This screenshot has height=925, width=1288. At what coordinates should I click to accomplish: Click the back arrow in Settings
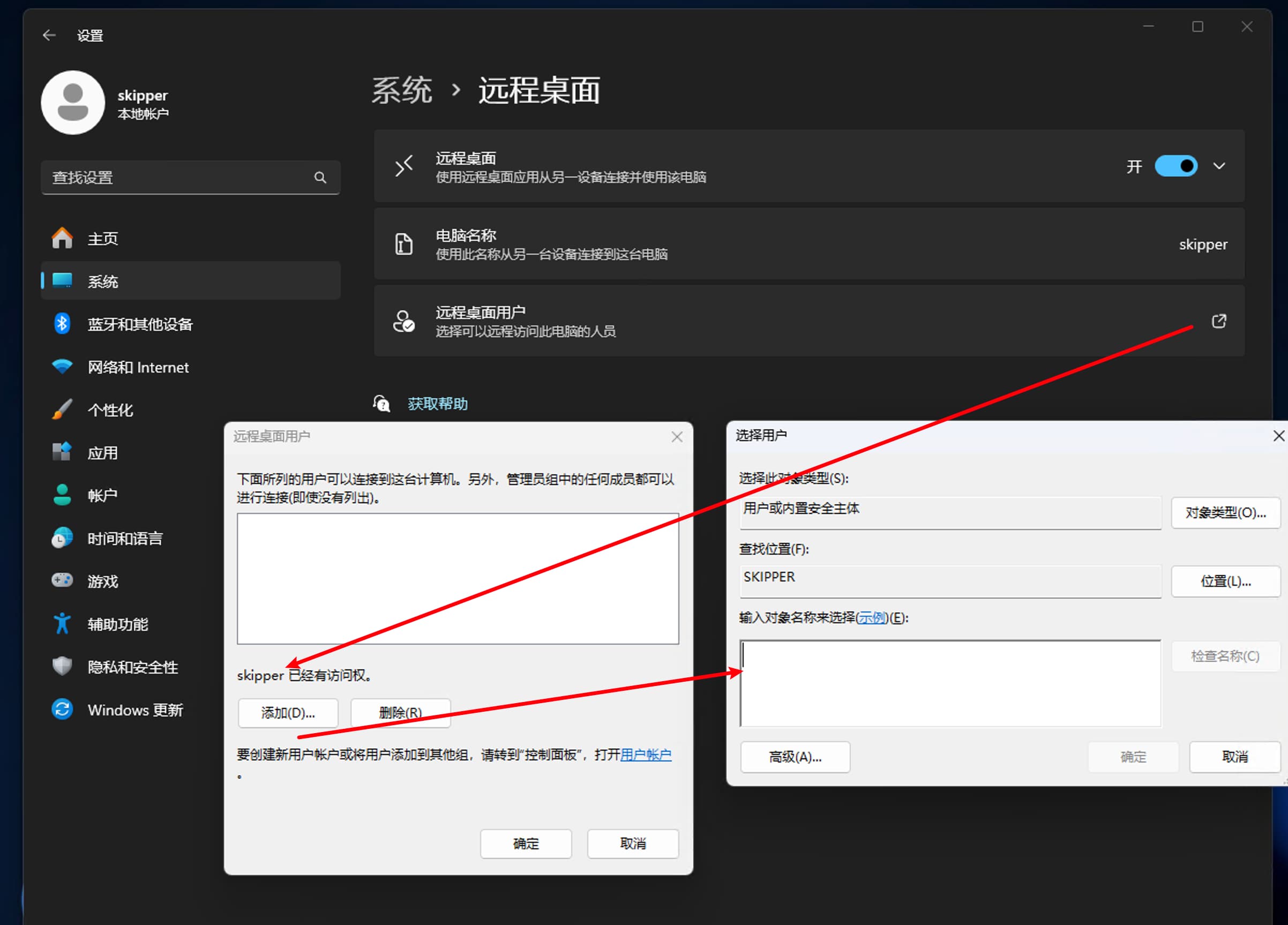coord(49,35)
